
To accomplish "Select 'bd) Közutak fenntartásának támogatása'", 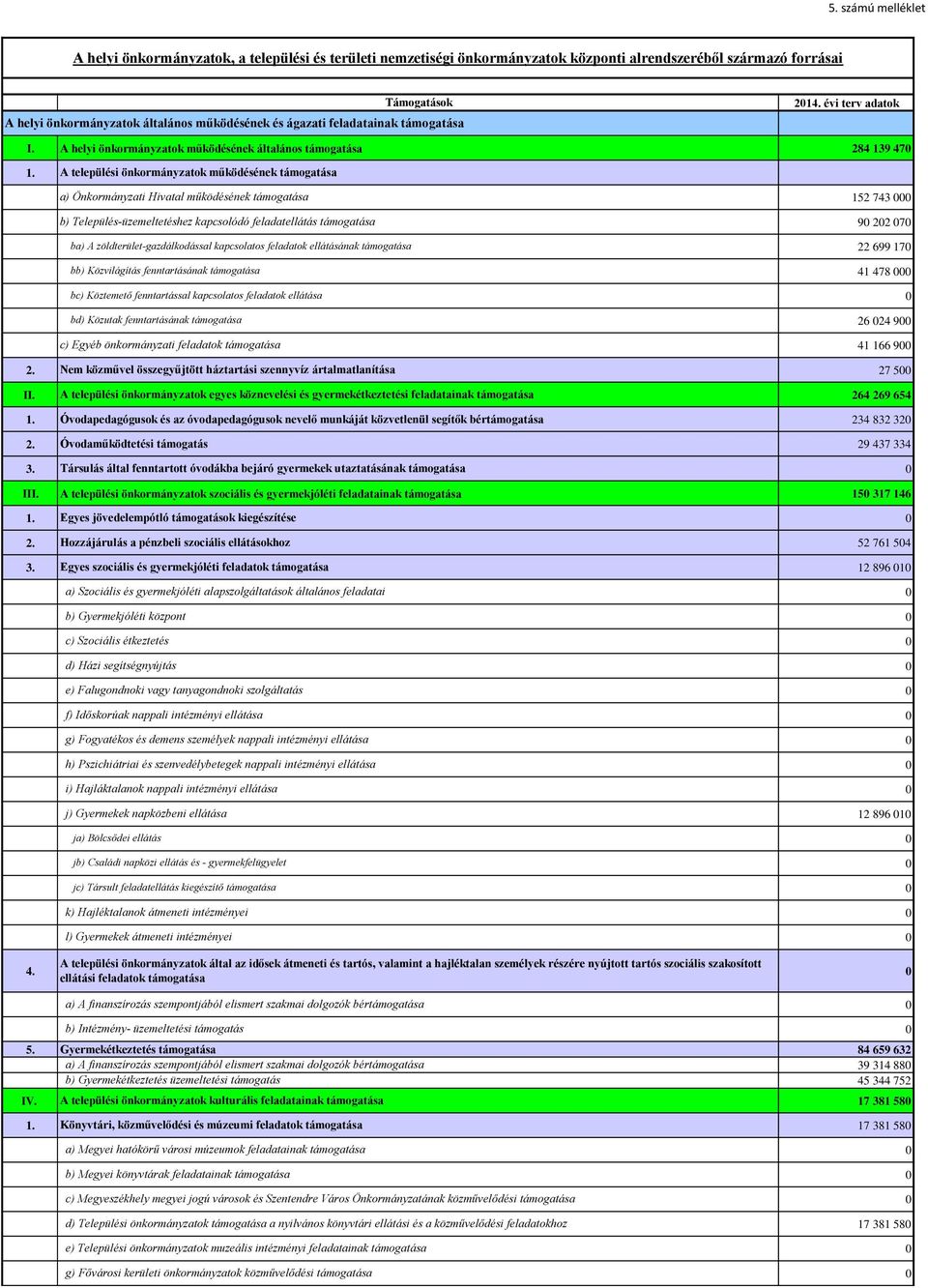I will (x=157, y=320).
